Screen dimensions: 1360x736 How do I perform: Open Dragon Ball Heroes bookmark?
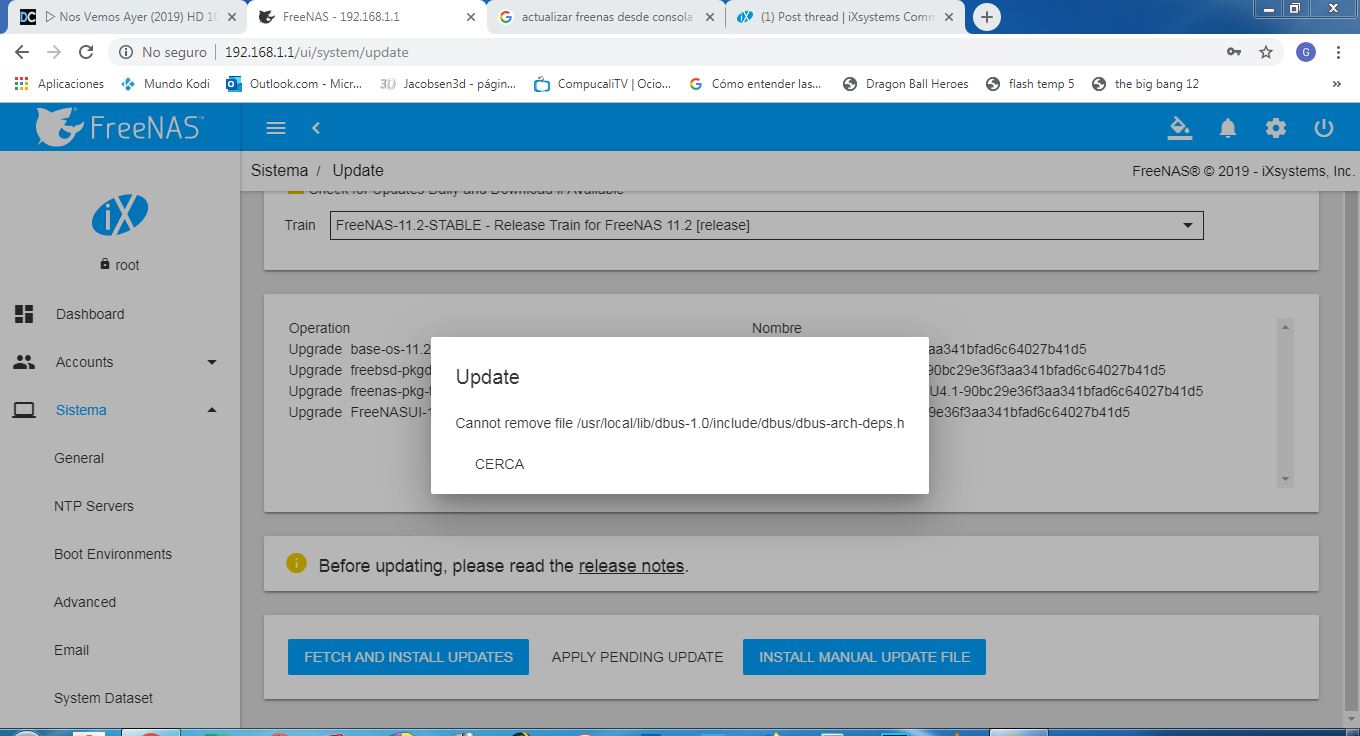point(906,84)
